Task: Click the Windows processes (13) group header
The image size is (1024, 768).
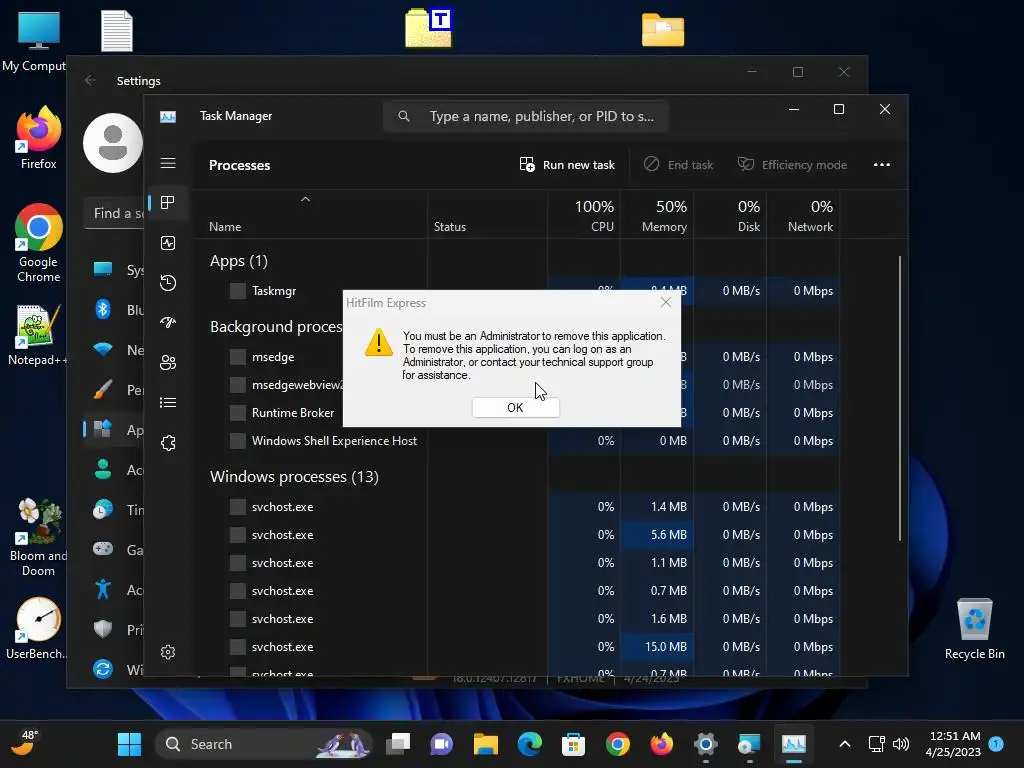Action: point(294,477)
